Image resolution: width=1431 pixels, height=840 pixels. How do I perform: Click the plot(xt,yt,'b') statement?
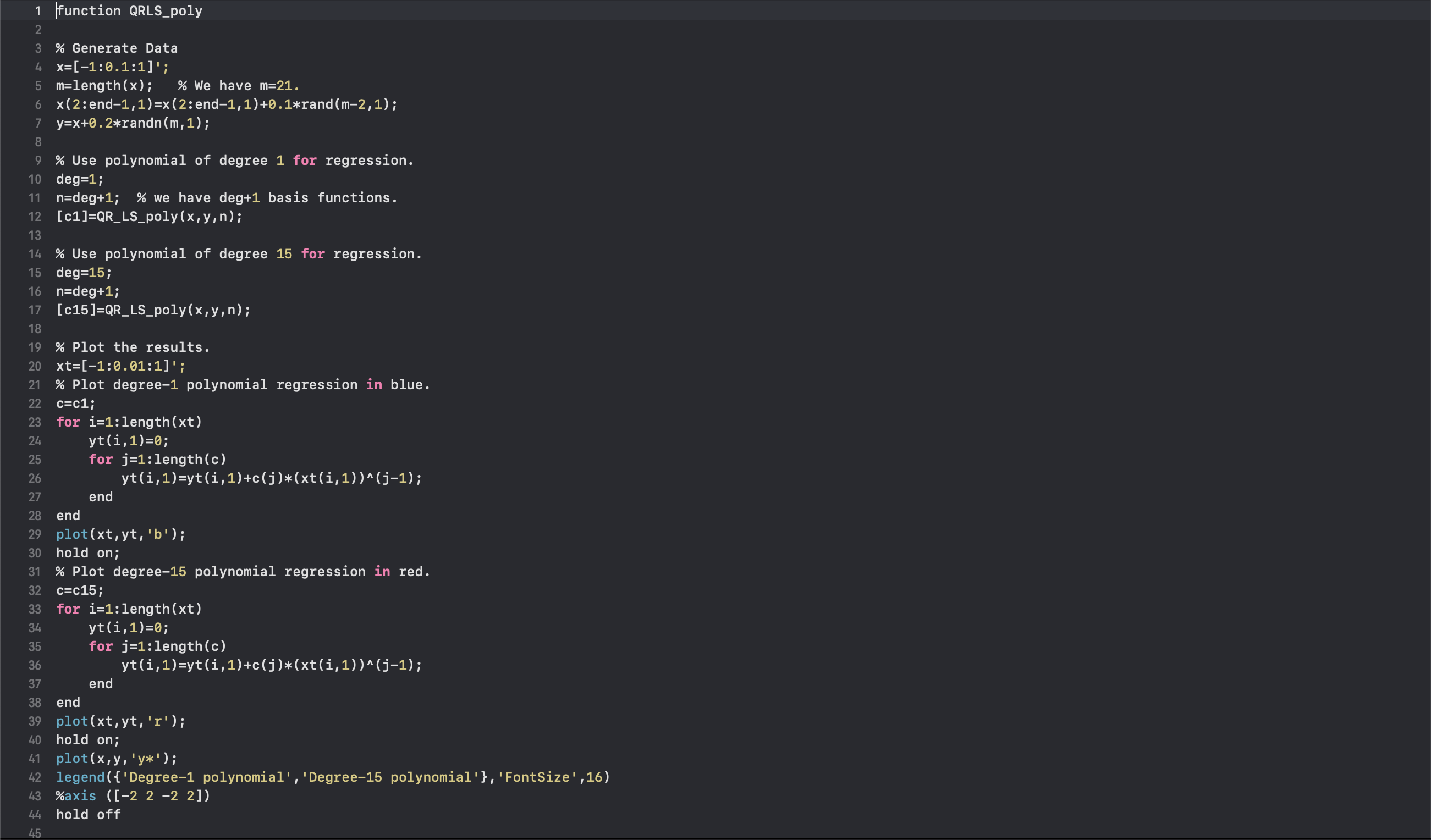[120, 535]
